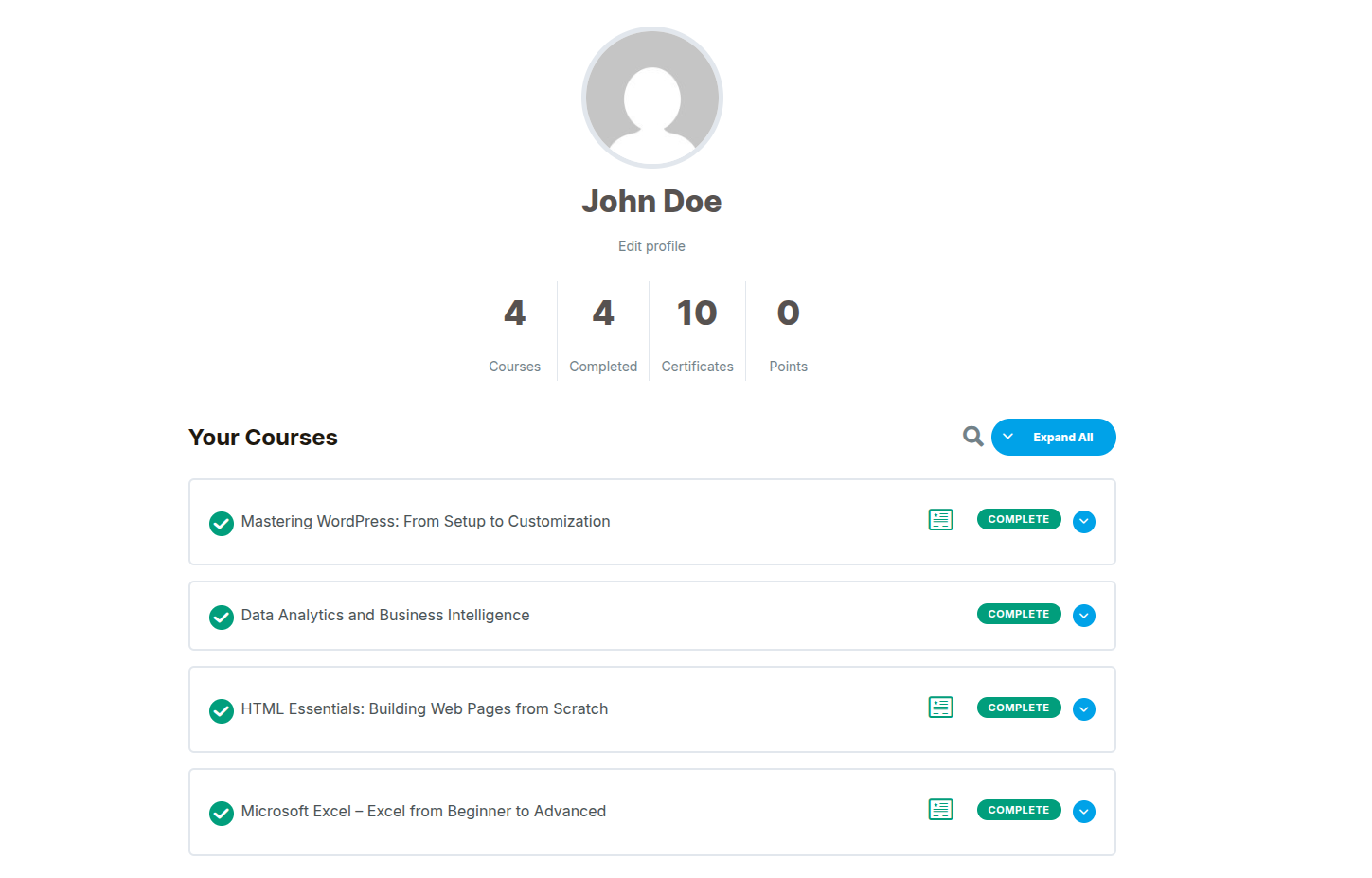Click green checkmark beside Mastering WordPress course
The width and height of the screenshot is (1372, 878).
tap(222, 523)
